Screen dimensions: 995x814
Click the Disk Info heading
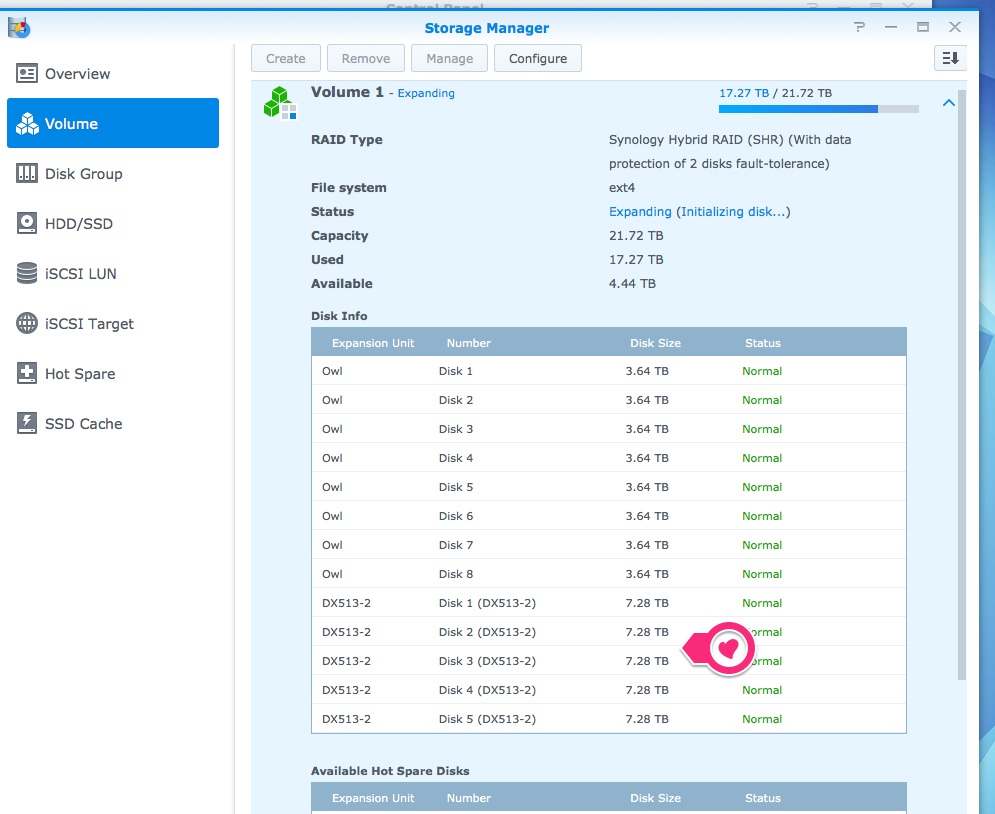[339, 316]
